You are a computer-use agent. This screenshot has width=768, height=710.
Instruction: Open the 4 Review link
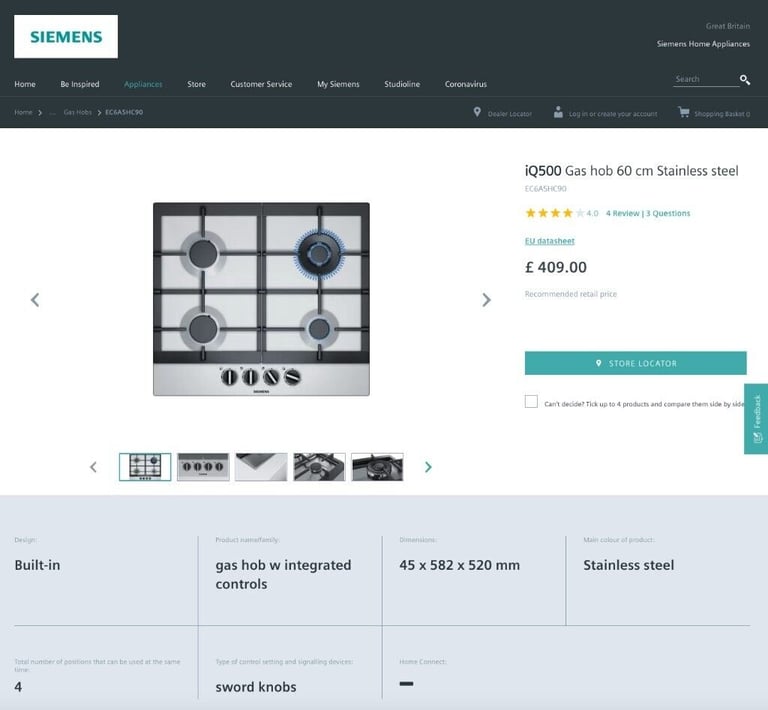pyautogui.click(x=623, y=213)
